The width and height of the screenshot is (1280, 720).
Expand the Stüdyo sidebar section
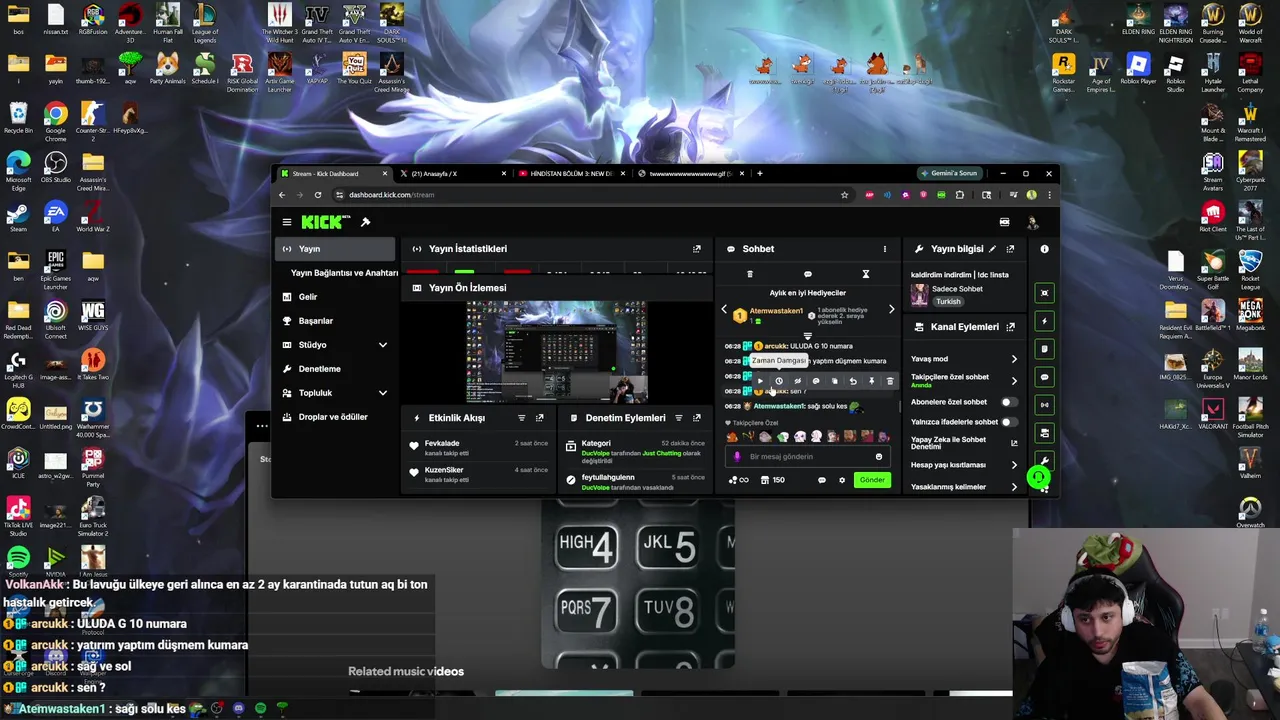(382, 345)
